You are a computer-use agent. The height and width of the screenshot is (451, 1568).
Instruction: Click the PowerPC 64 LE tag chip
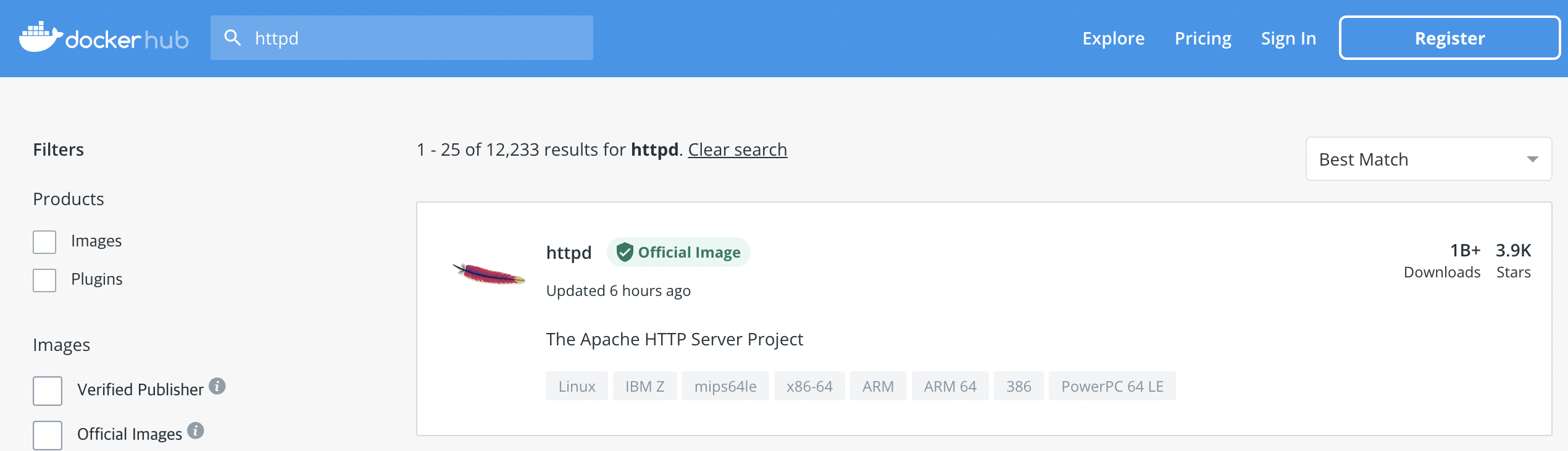[x=1112, y=386]
